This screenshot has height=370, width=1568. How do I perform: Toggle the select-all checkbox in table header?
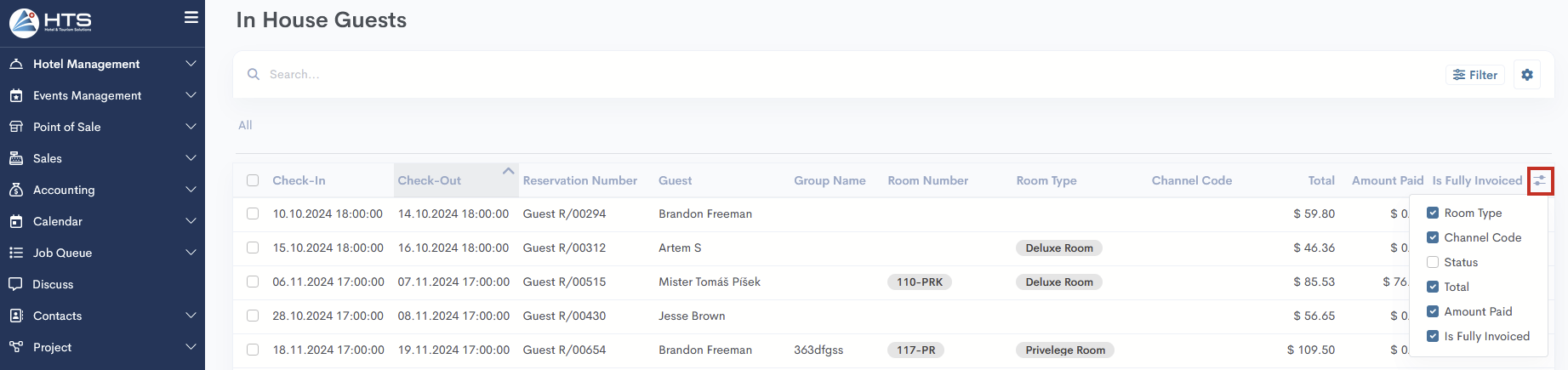(253, 180)
